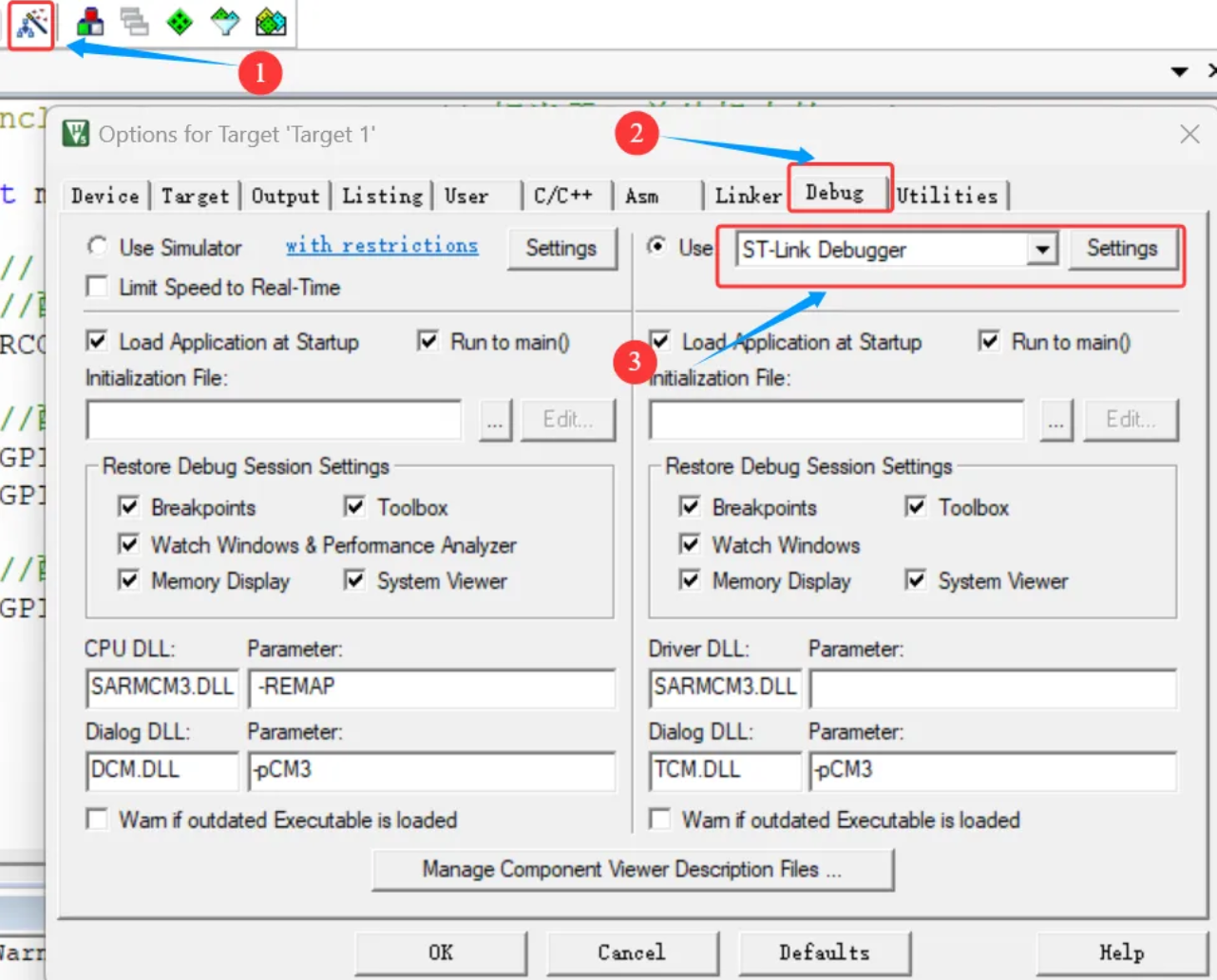Browse debugger initialization file with '...' button
The width and height of the screenshot is (1217, 980).
click(x=1056, y=420)
